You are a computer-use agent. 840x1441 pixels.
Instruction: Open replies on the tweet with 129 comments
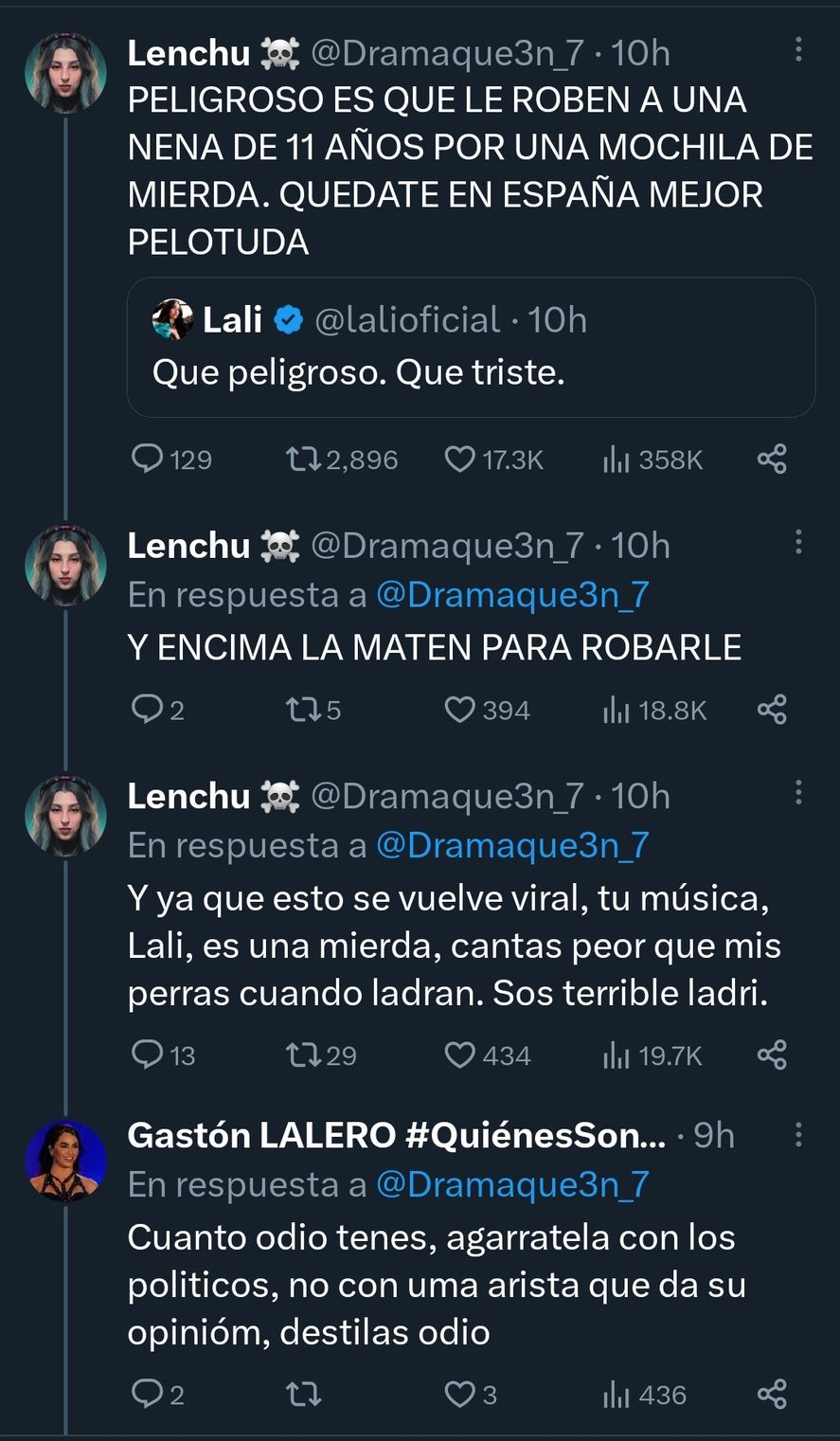point(148,459)
